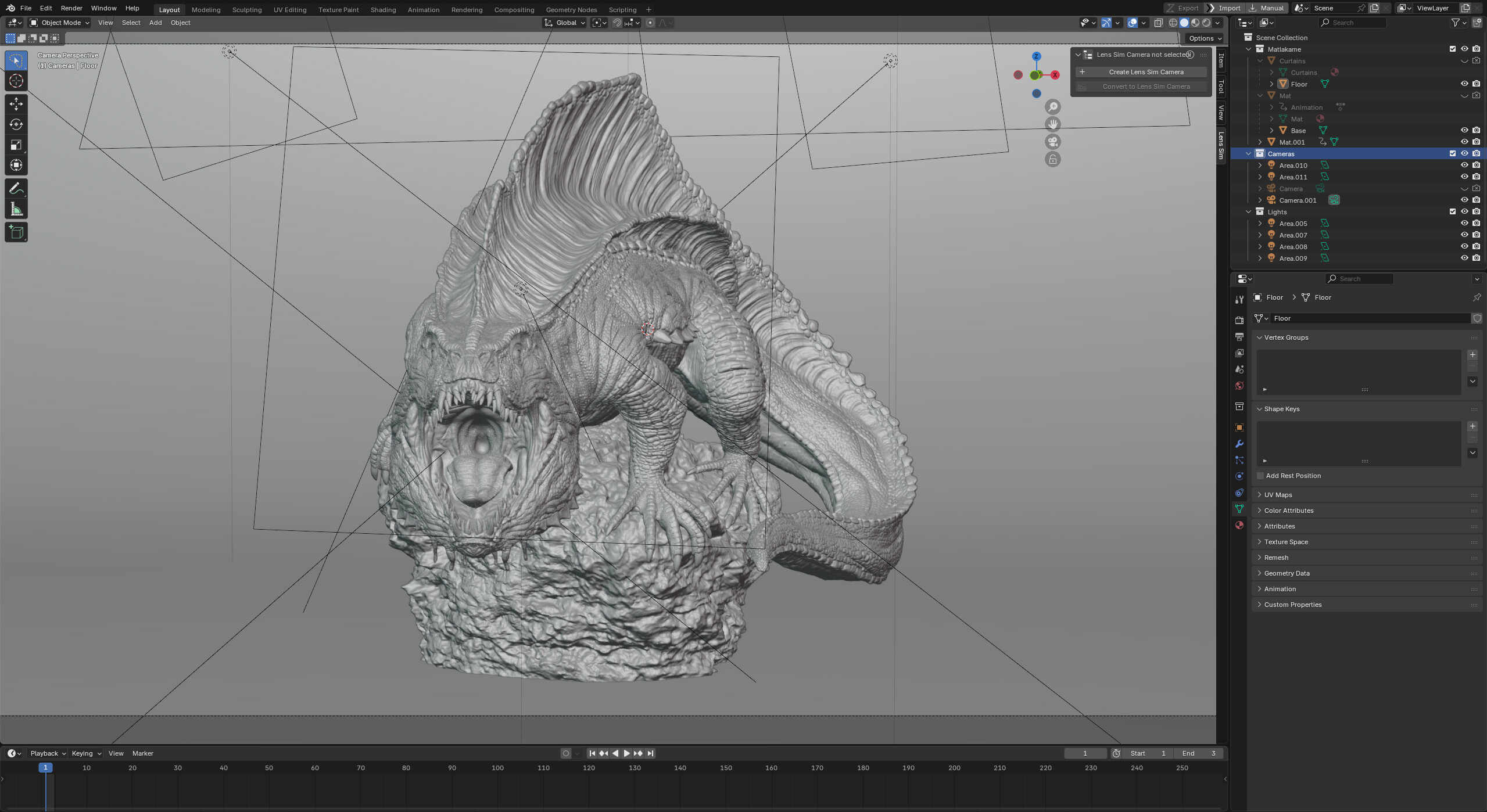Click the Create Lens Sim Camera button
1487x812 pixels.
[x=1145, y=72]
